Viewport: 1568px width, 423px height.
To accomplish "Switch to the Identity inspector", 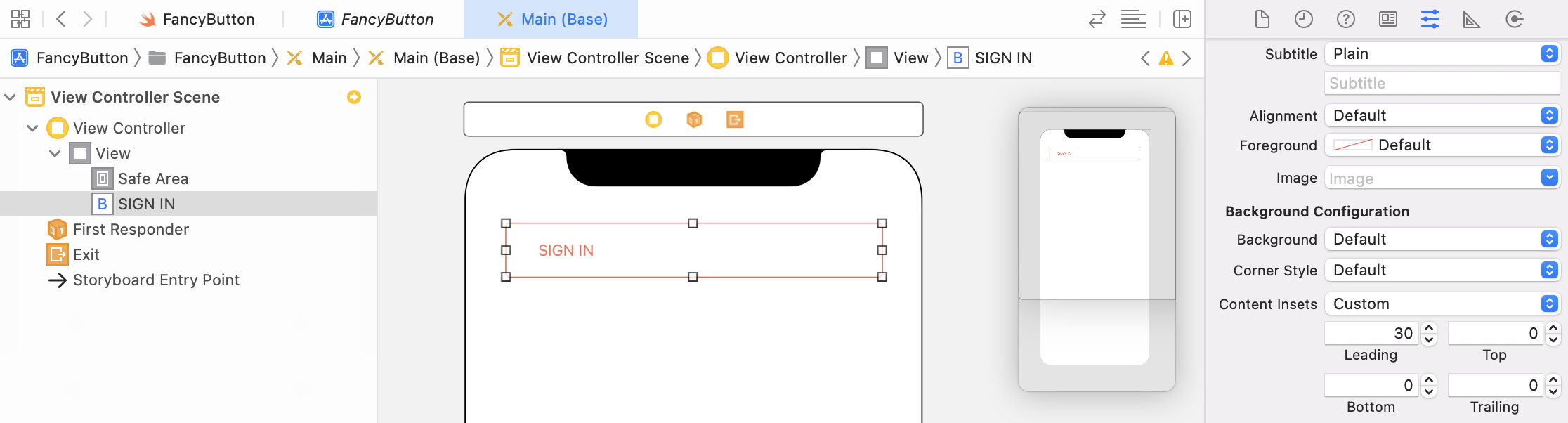I will pyautogui.click(x=1388, y=19).
